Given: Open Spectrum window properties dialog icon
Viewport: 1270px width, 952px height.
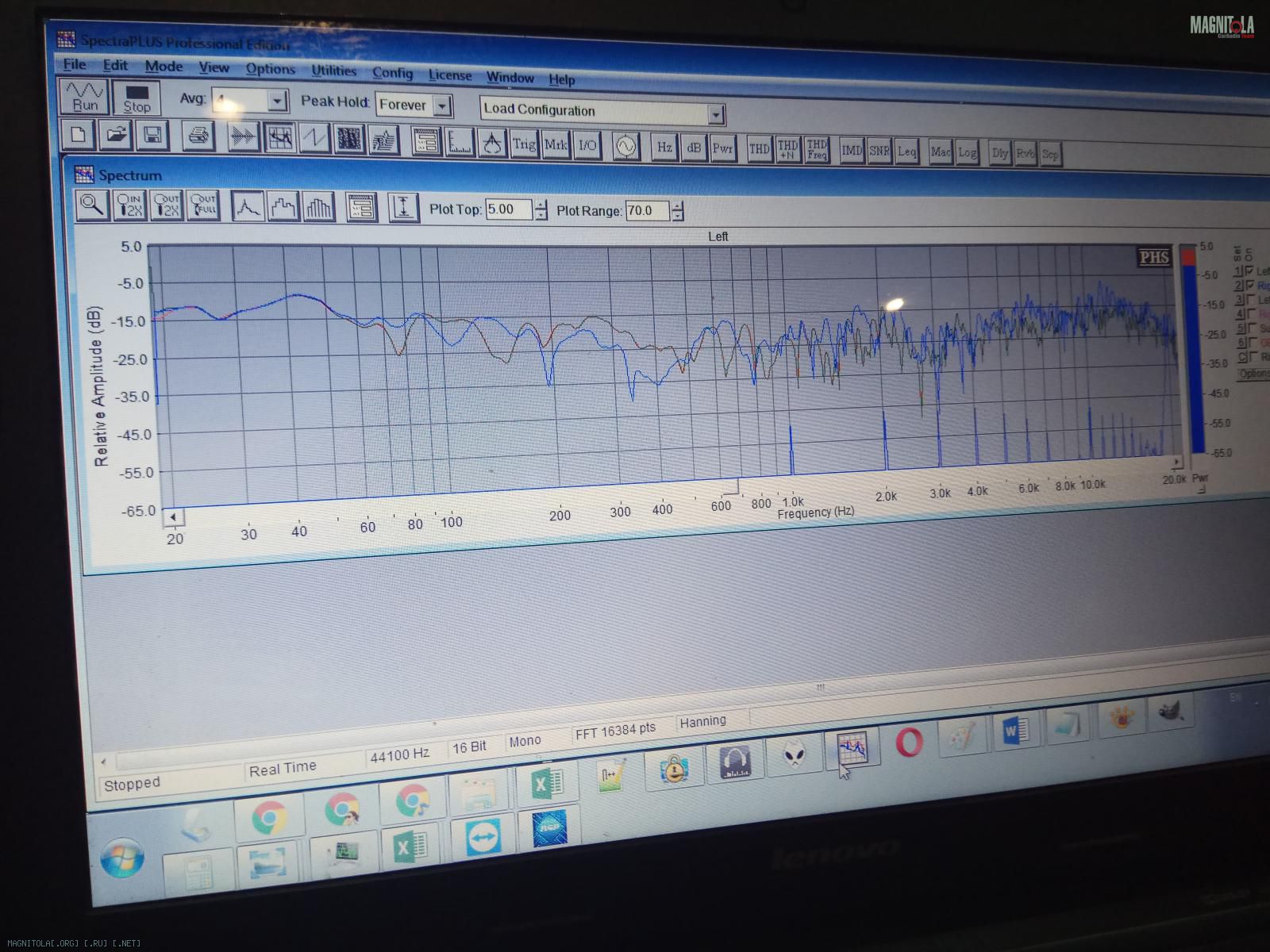Looking at the screenshot, I should click(x=361, y=209).
